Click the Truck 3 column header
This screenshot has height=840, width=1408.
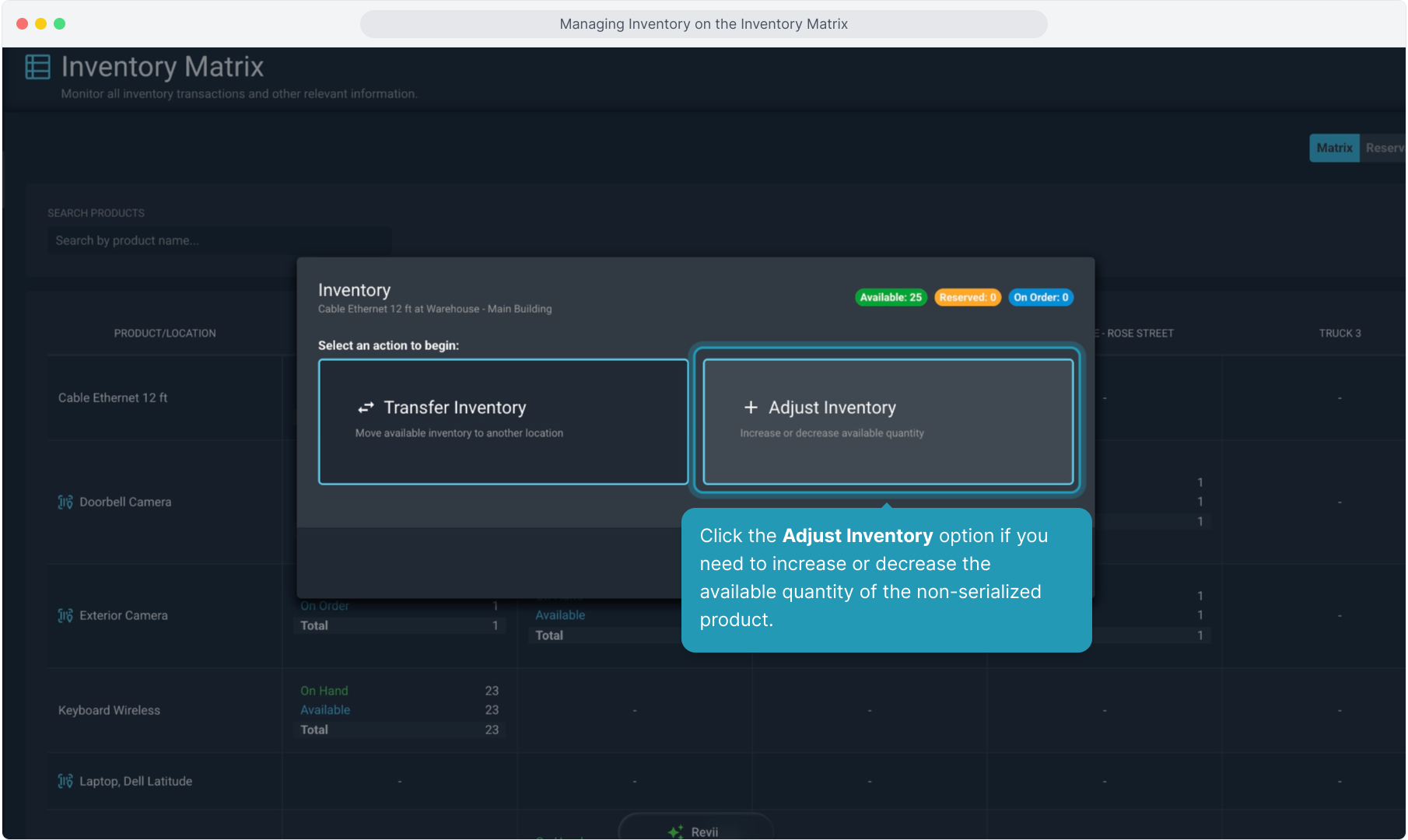pos(1340,334)
